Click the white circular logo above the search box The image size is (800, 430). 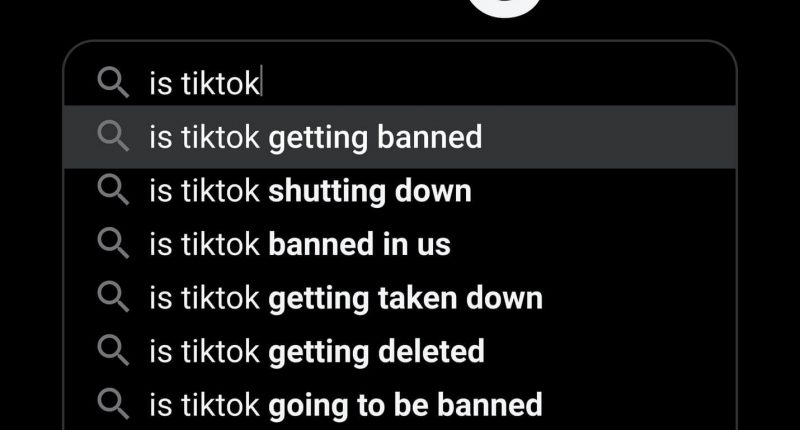505,8
